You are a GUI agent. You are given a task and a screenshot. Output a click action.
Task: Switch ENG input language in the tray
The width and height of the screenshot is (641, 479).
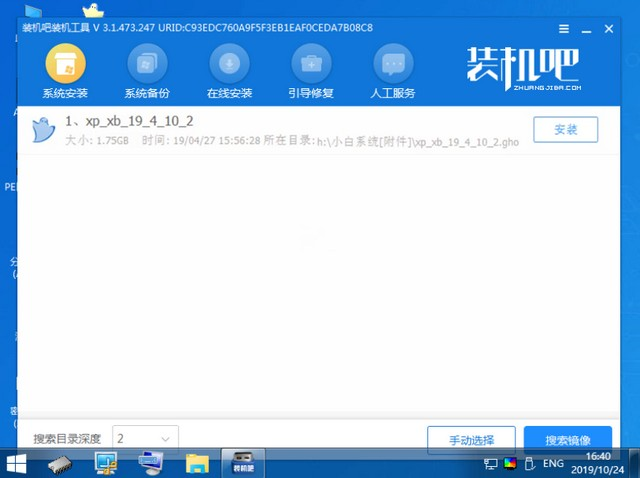551,464
